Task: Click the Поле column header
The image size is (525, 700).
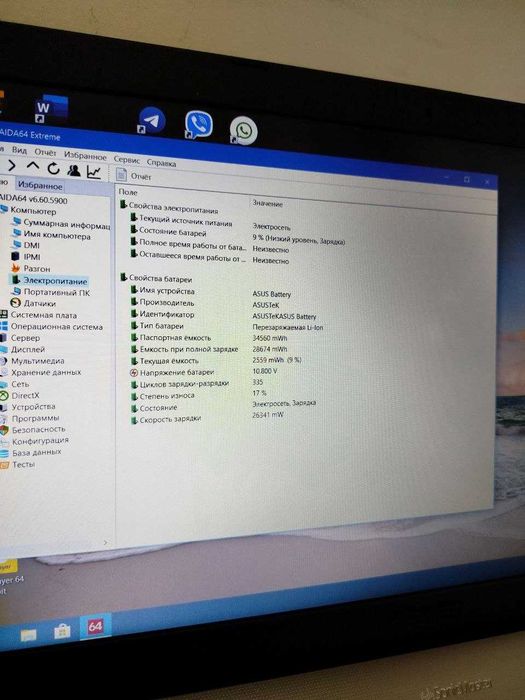Action: (128, 192)
